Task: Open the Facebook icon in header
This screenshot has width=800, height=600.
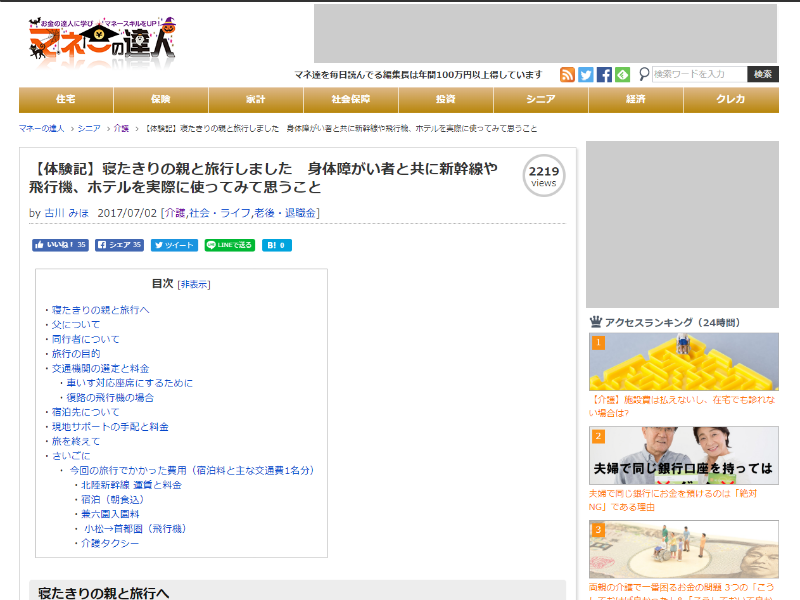Action: click(604, 74)
